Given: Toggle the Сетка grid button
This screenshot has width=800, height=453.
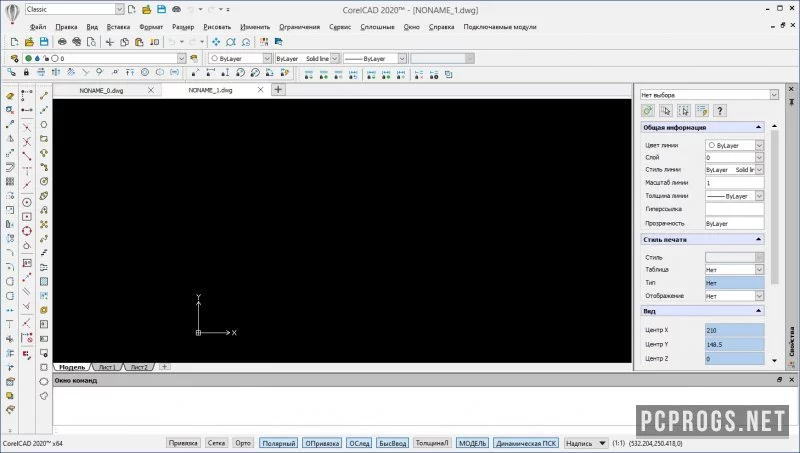Looking at the screenshot, I should pos(216,443).
